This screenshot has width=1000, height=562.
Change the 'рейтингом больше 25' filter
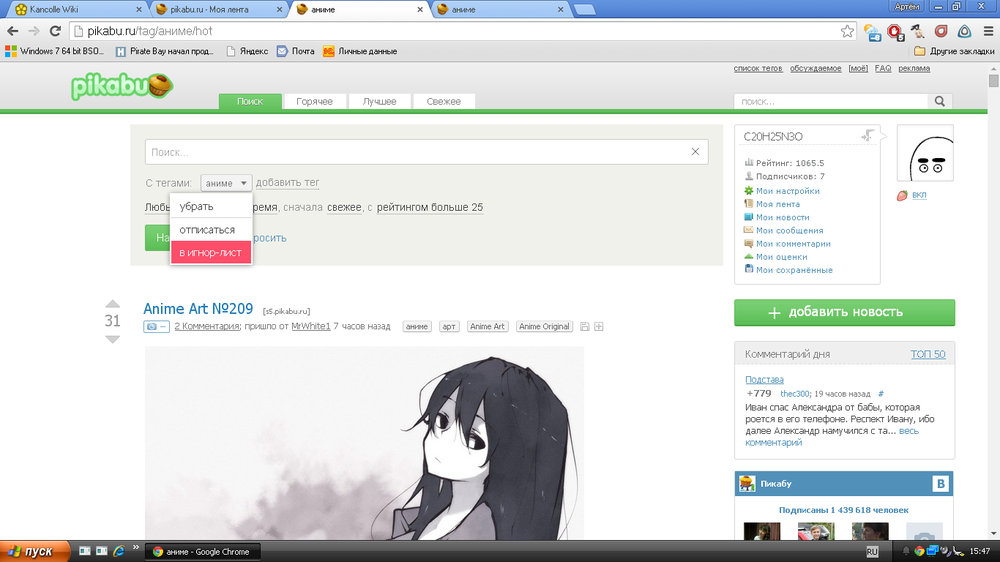tap(430, 207)
